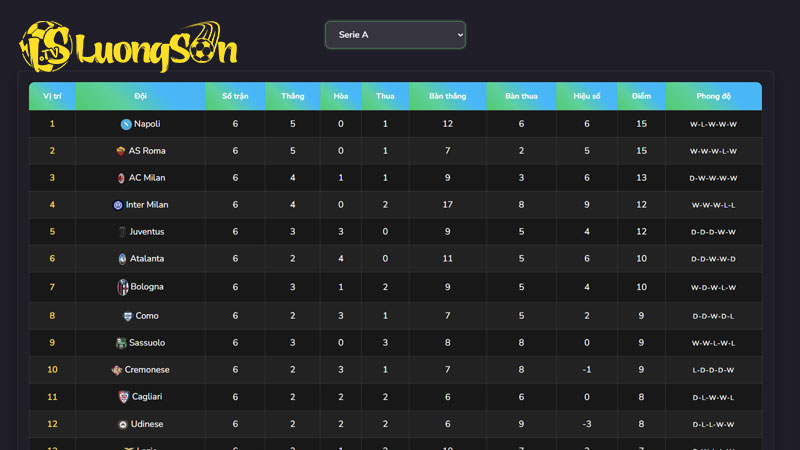Click the AC Milan club crest icon

click(120, 178)
